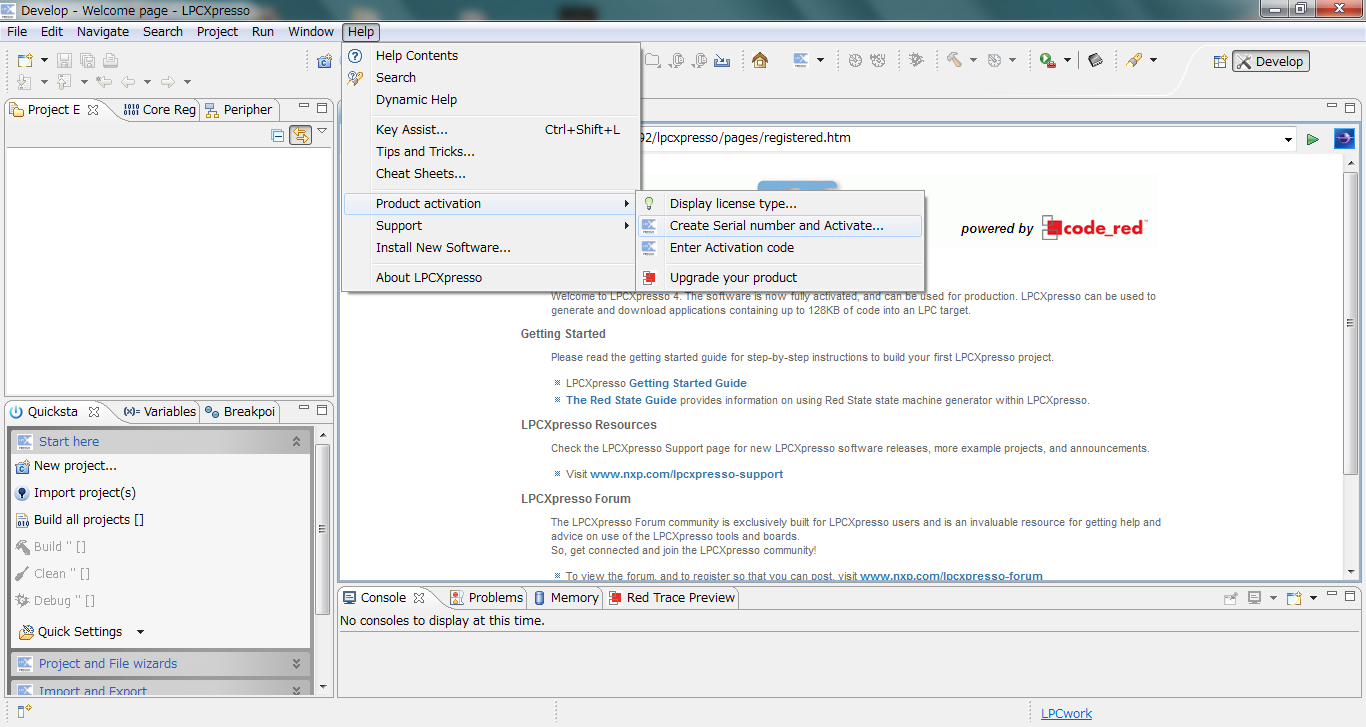Click the blue import arrow toolbar icon
The width and height of the screenshot is (1366, 727).
tap(722, 60)
